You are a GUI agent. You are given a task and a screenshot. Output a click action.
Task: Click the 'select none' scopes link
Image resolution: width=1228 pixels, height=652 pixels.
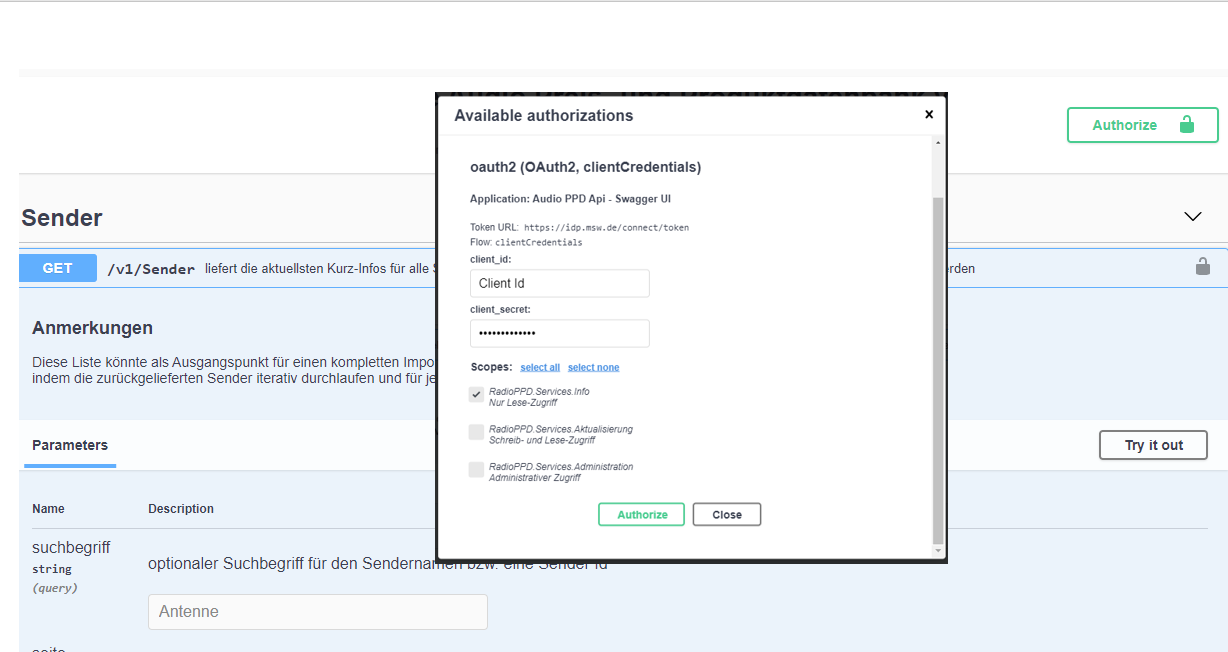click(x=593, y=368)
